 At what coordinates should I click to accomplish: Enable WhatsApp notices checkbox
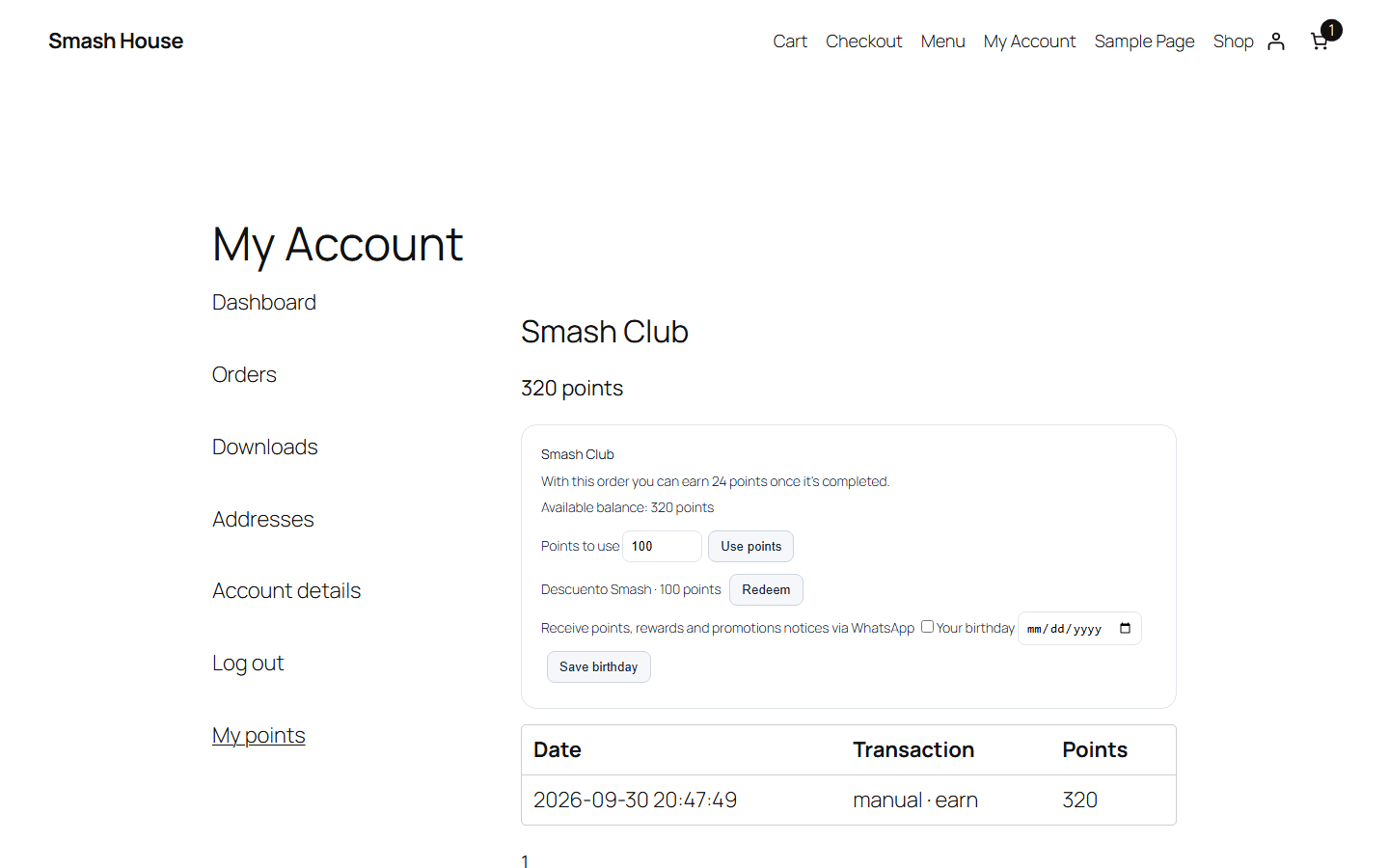927,627
